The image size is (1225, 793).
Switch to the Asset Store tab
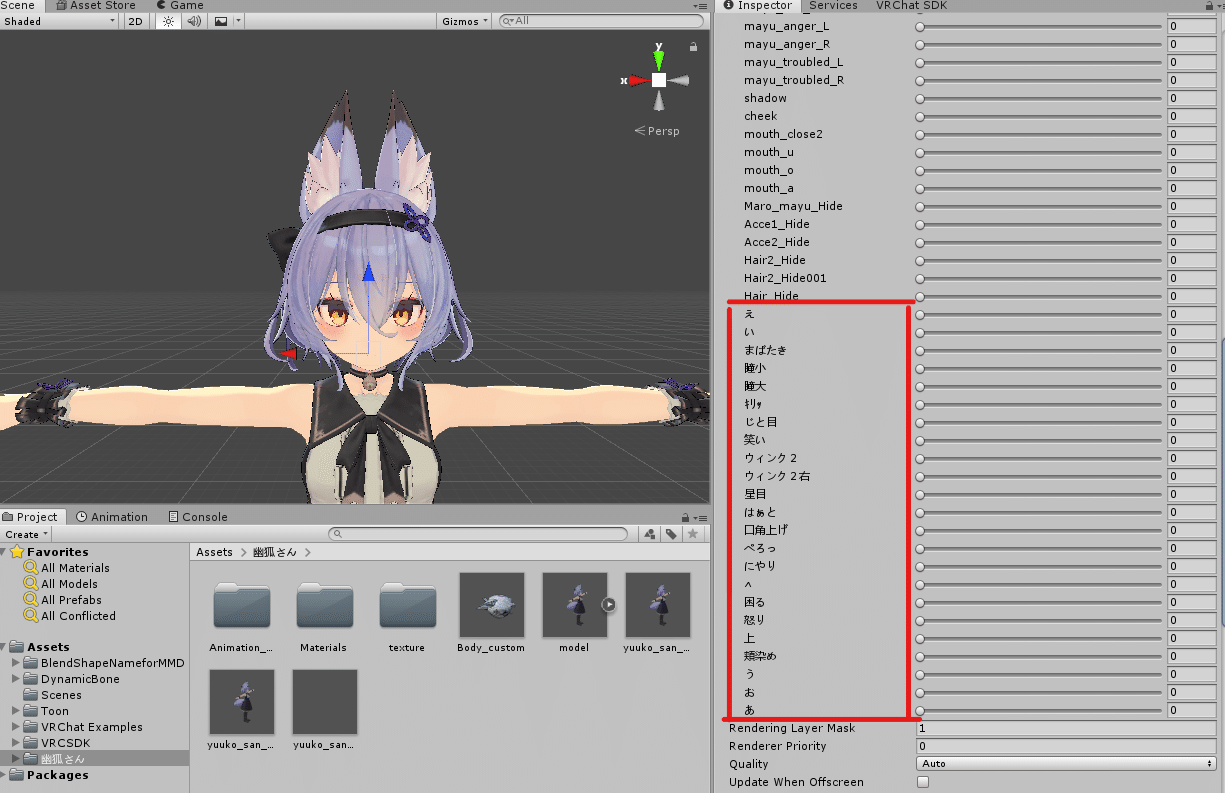95,5
